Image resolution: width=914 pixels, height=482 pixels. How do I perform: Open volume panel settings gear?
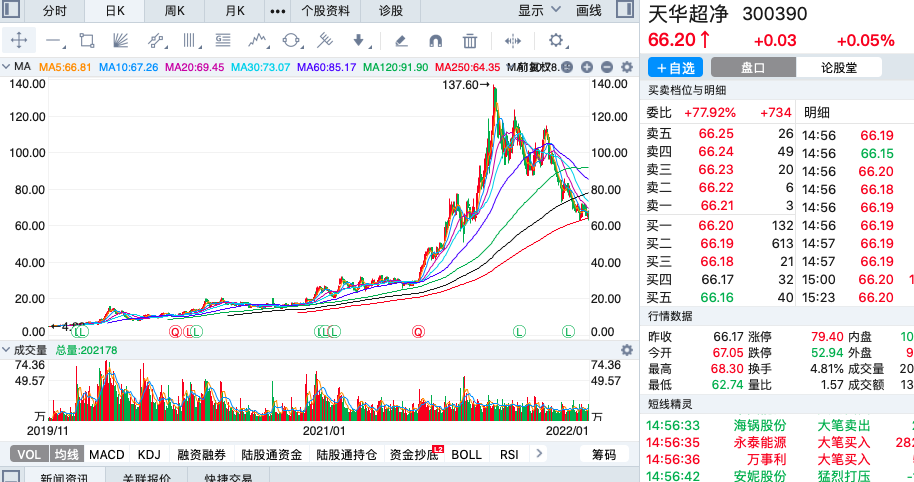pos(627,350)
